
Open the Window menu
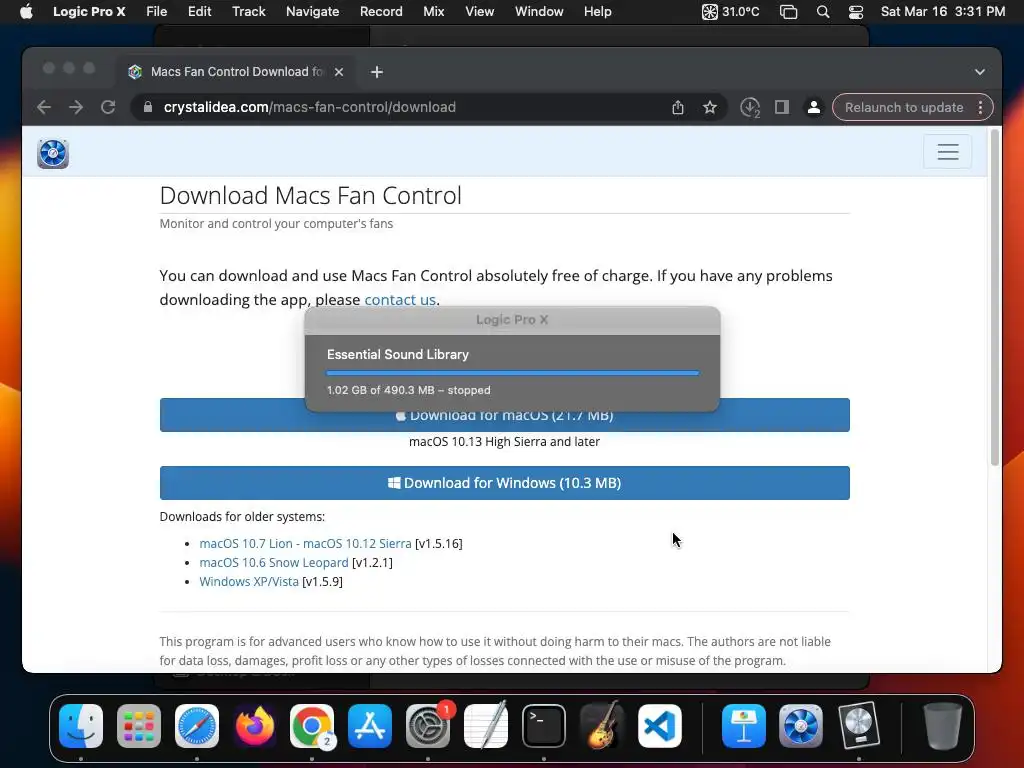[x=539, y=12]
